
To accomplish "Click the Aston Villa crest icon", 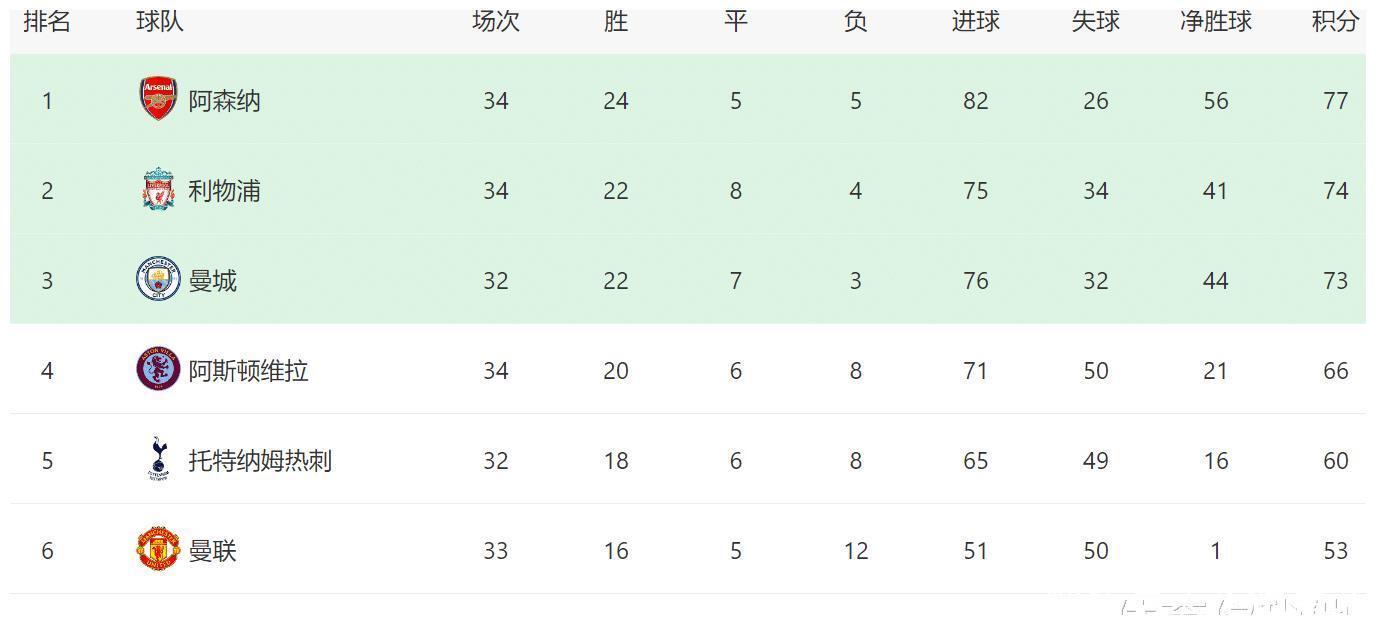I will point(158,370).
